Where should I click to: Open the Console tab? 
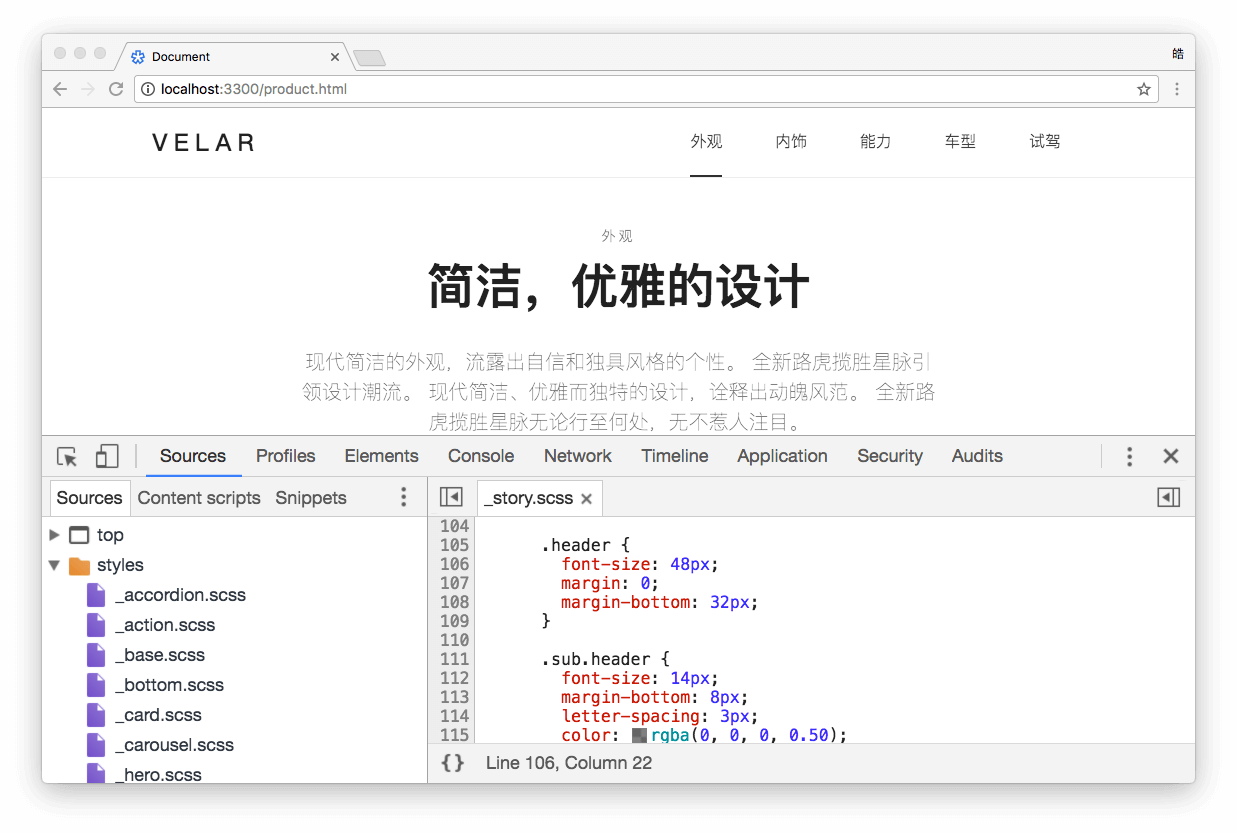click(x=481, y=456)
